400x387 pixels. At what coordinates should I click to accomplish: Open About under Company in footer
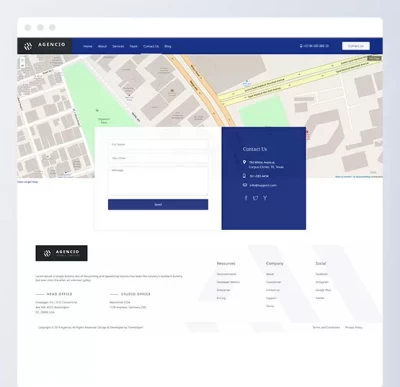pos(270,274)
